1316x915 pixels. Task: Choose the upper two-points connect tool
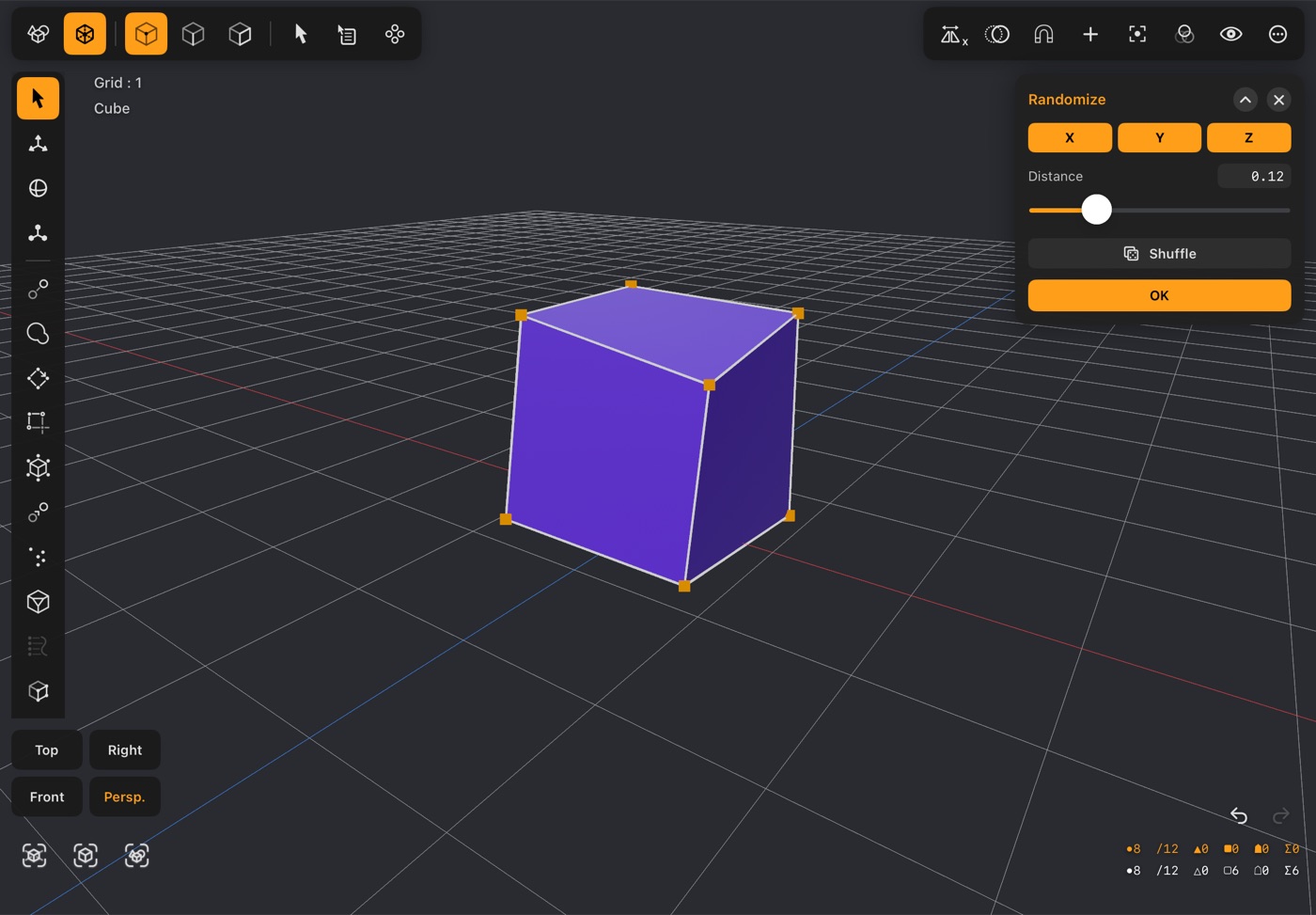click(x=38, y=290)
